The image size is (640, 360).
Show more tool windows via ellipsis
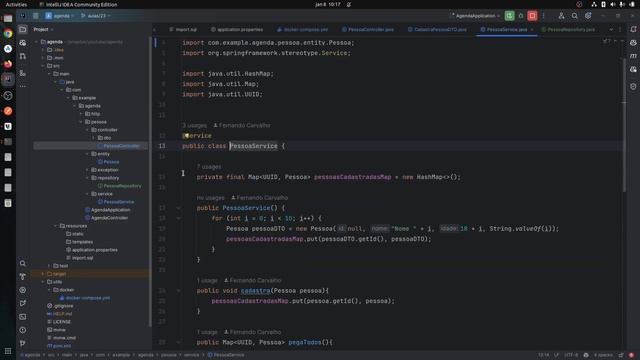click(x=23, y=86)
